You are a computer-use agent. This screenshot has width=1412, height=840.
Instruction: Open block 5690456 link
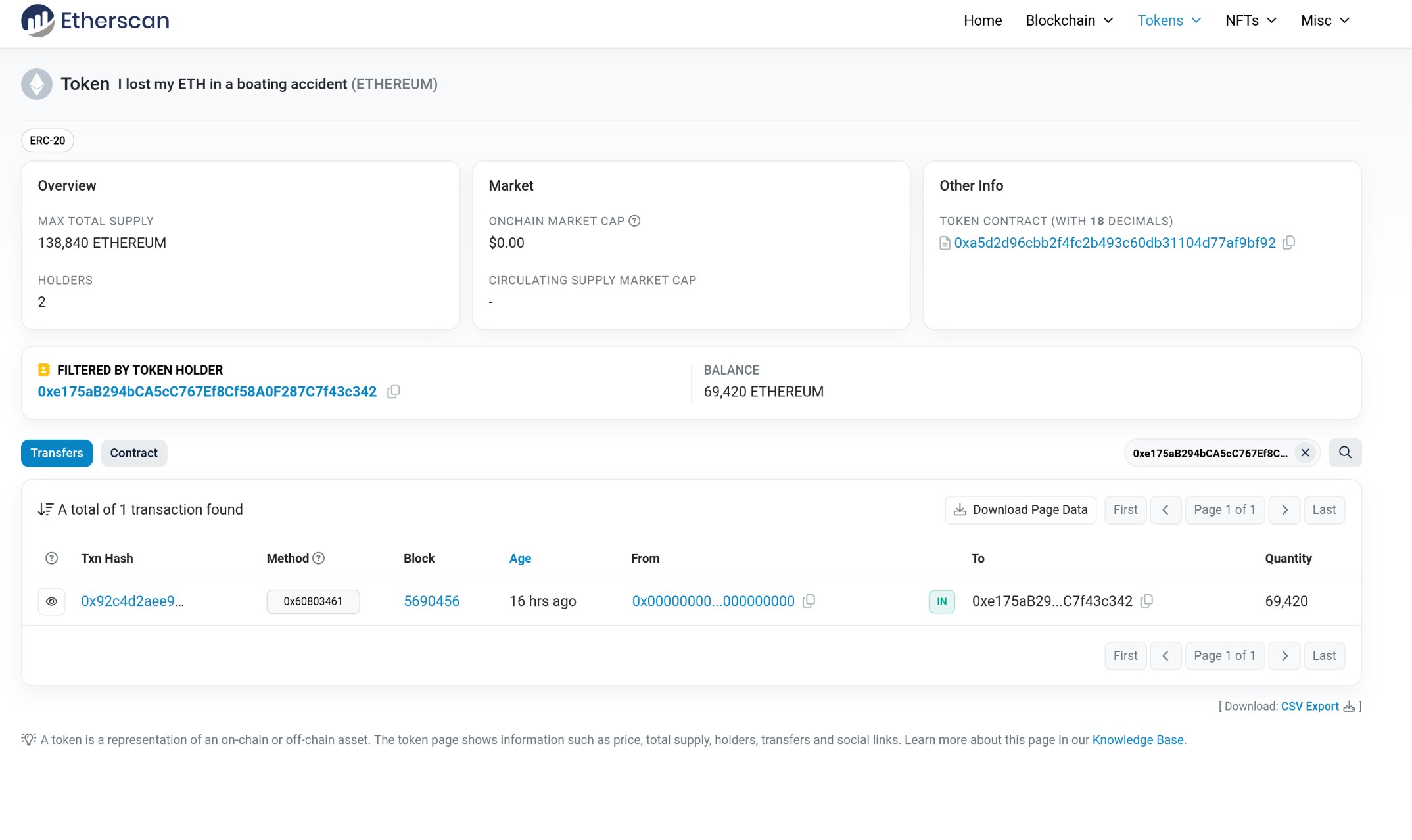tap(431, 601)
